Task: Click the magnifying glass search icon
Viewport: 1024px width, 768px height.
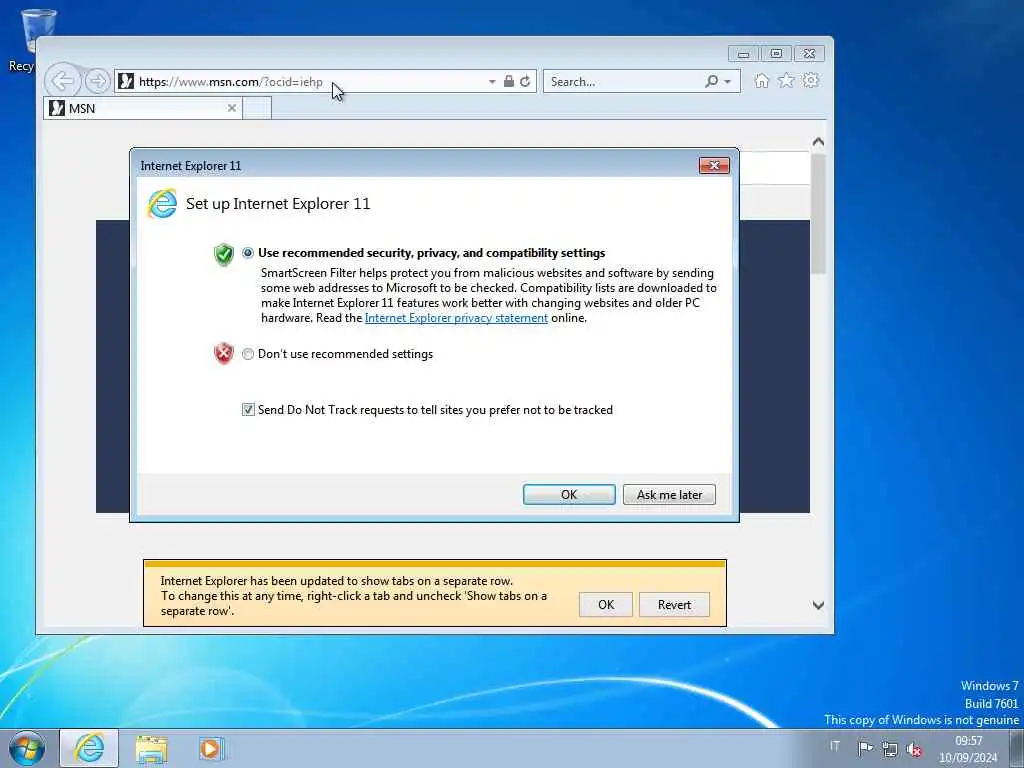Action: 711,81
